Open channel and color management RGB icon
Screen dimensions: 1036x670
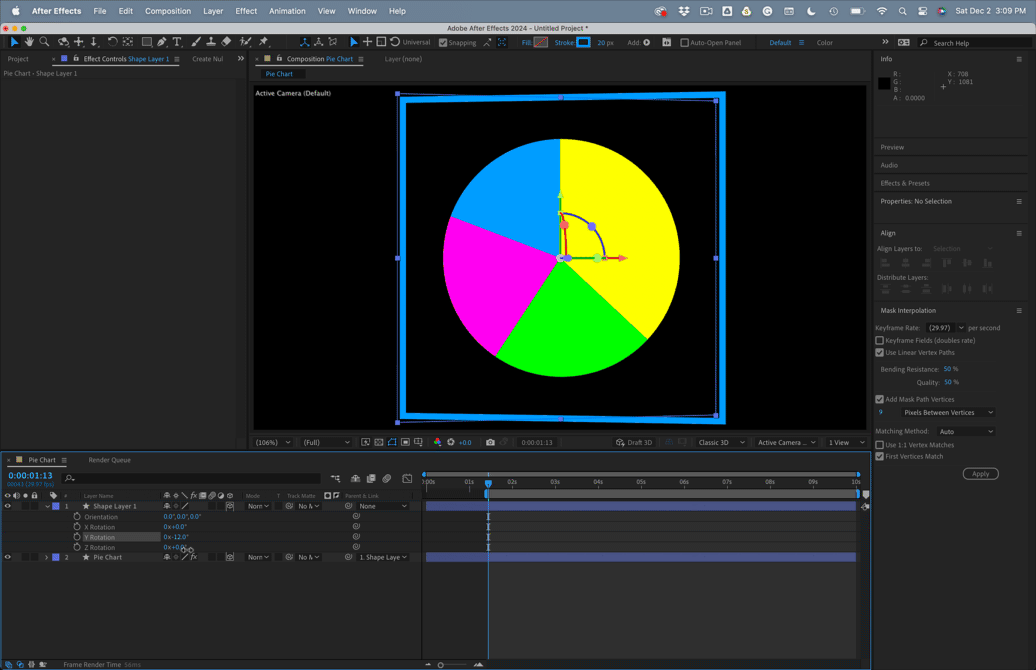(x=437, y=443)
